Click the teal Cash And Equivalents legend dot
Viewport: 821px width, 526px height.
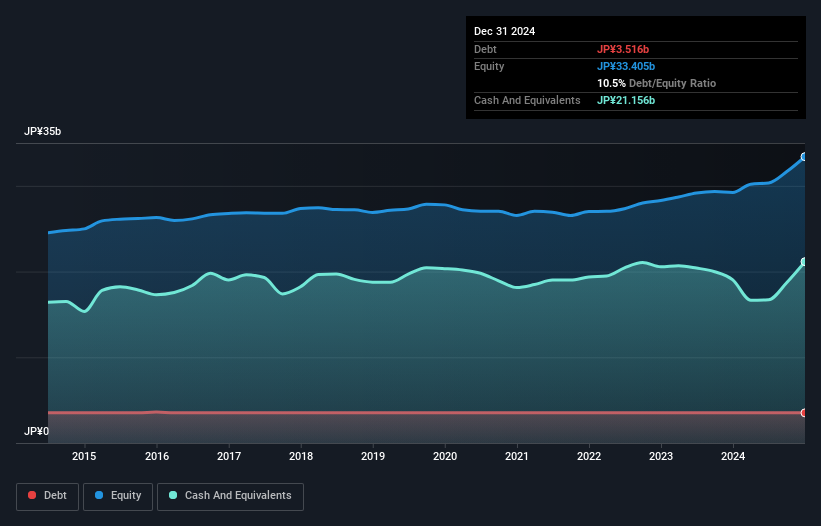click(x=173, y=495)
